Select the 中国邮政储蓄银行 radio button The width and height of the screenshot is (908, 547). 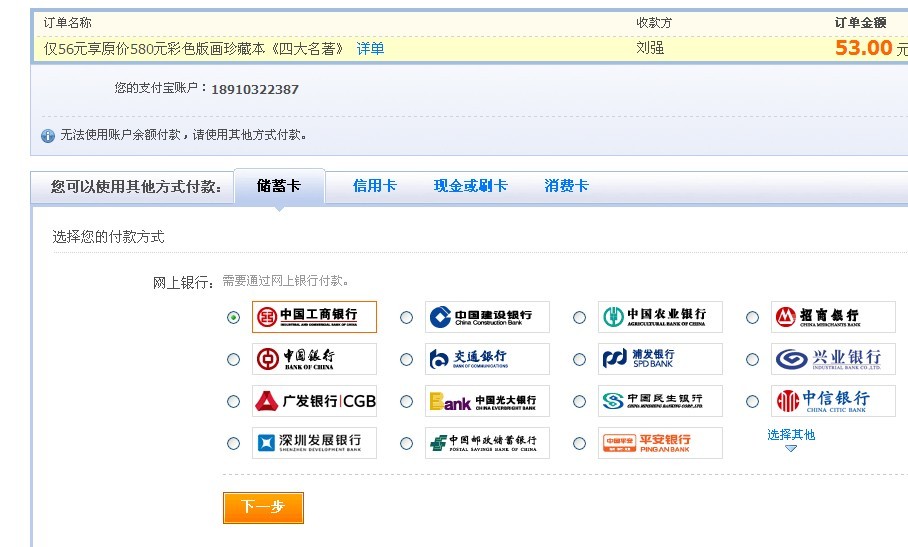tap(407, 443)
